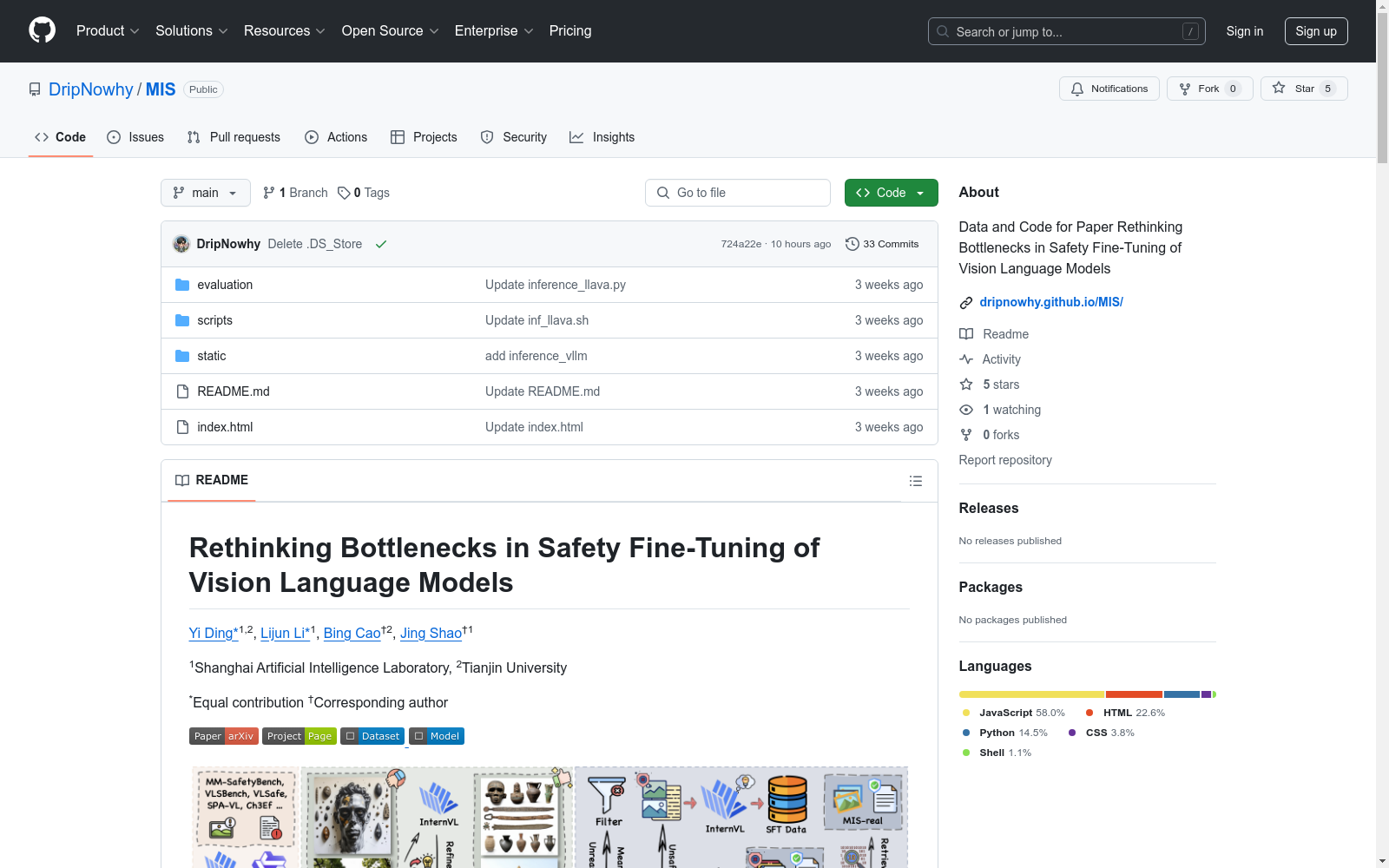Click the search magnifier icon in header
This screenshot has height=868, width=1389.
[943, 31]
